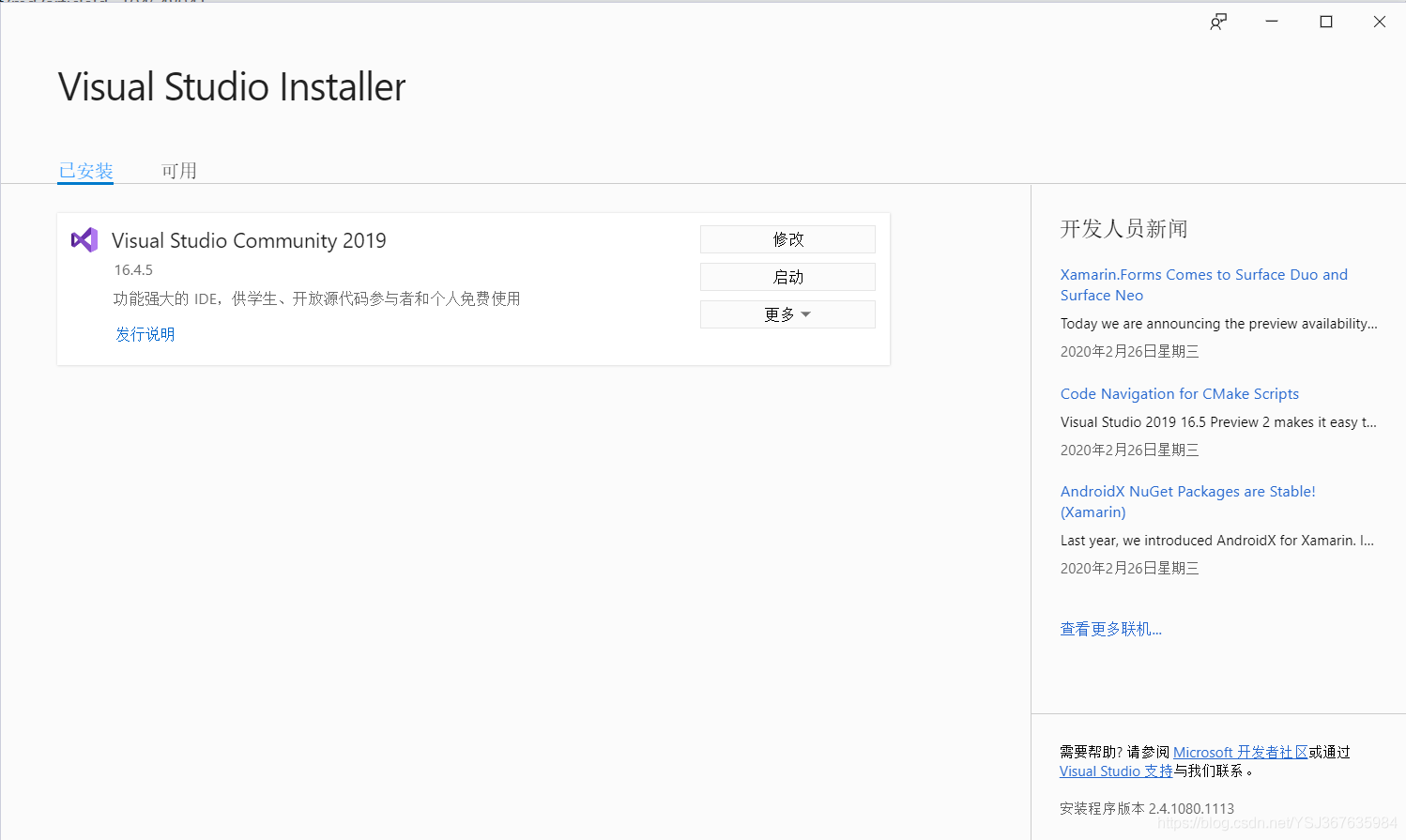
Task: Click the version number 16.4.5
Action: (133, 270)
